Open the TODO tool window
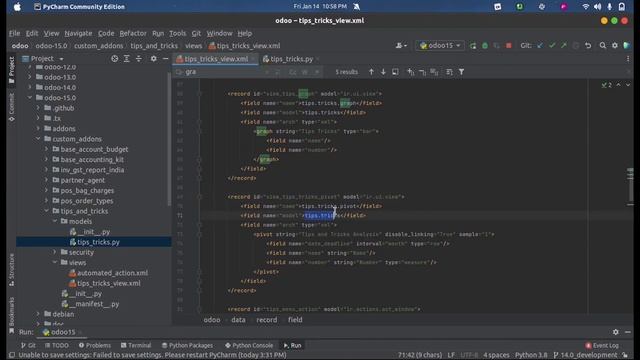This screenshot has height=360, width=640. [56, 345]
